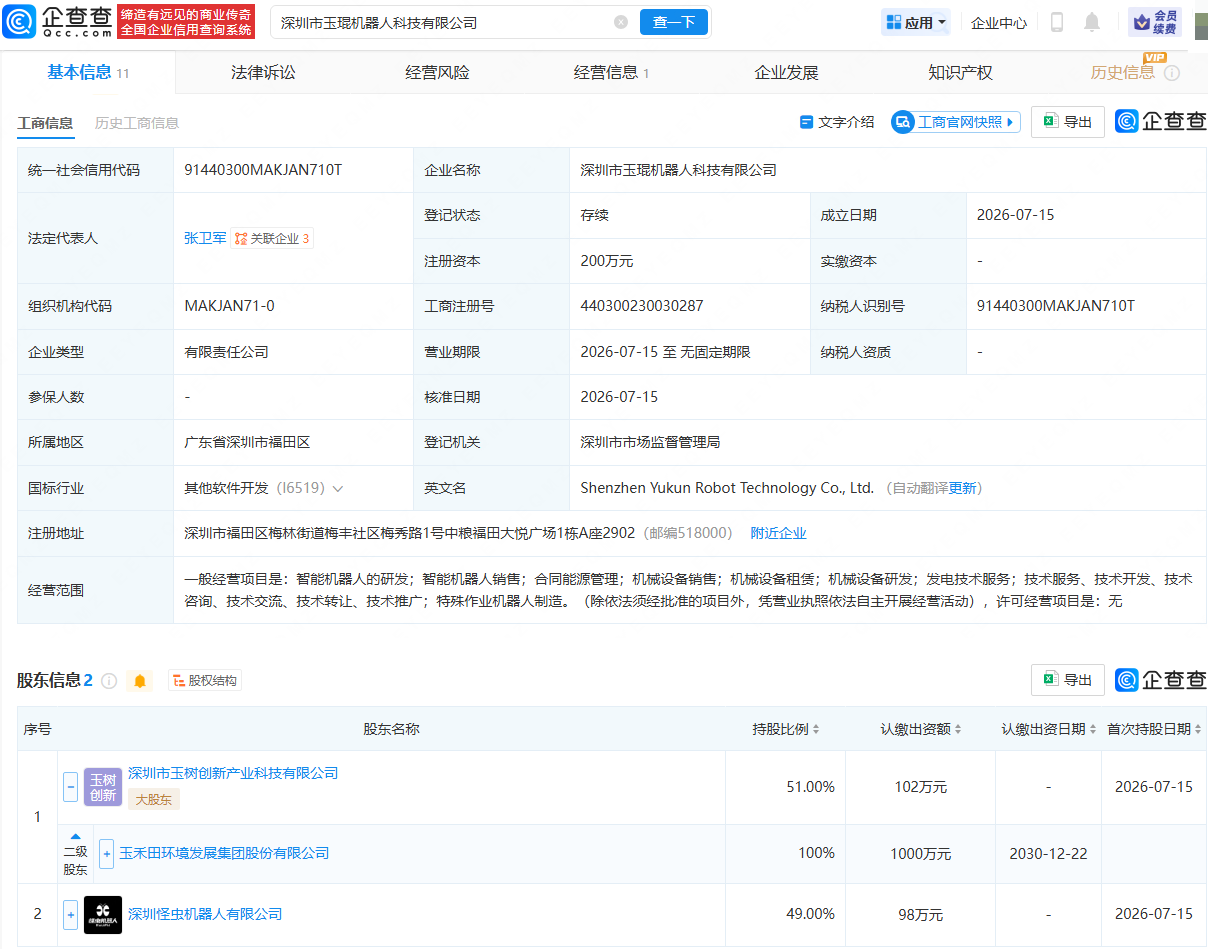The image size is (1208, 949).
Task: Click the 附近企业 link
Action: pos(779,534)
